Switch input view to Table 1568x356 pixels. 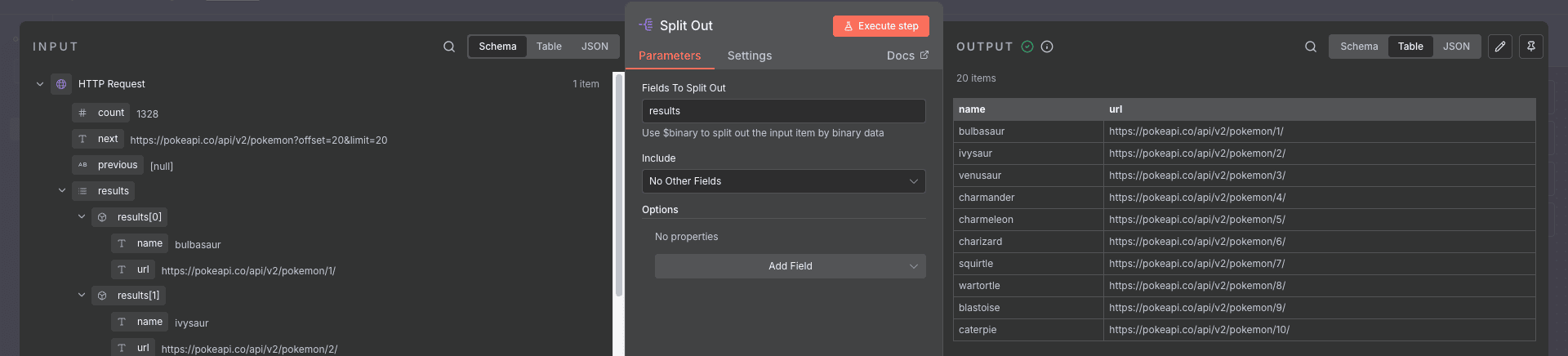click(549, 47)
